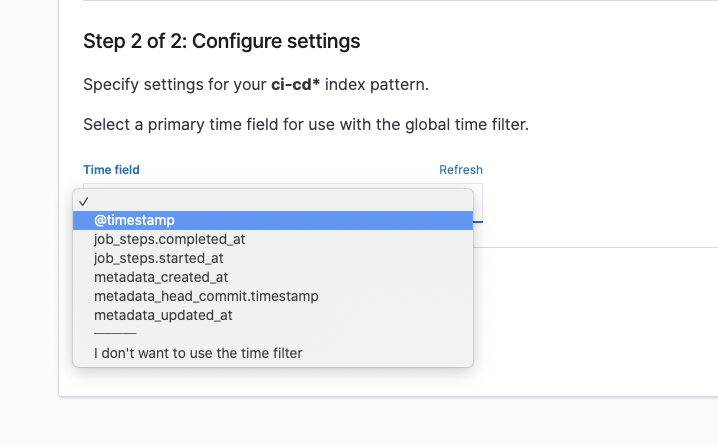Select the @timestamp option
Screen dimensions: 718x446
click(x=135, y=221)
